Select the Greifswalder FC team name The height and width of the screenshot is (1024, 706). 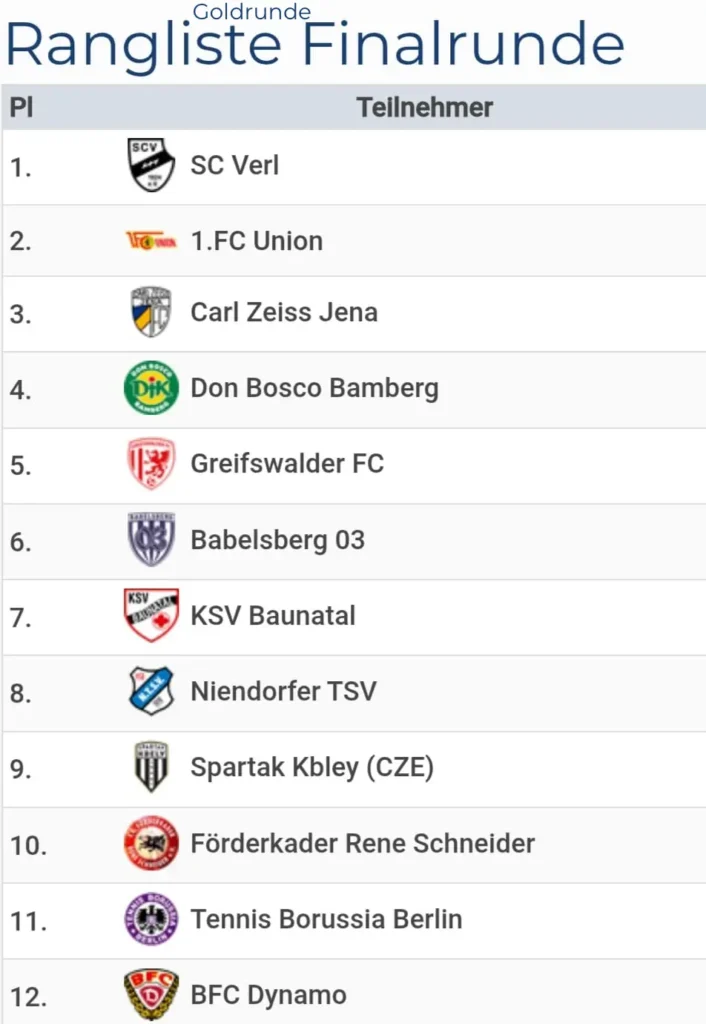coord(287,464)
